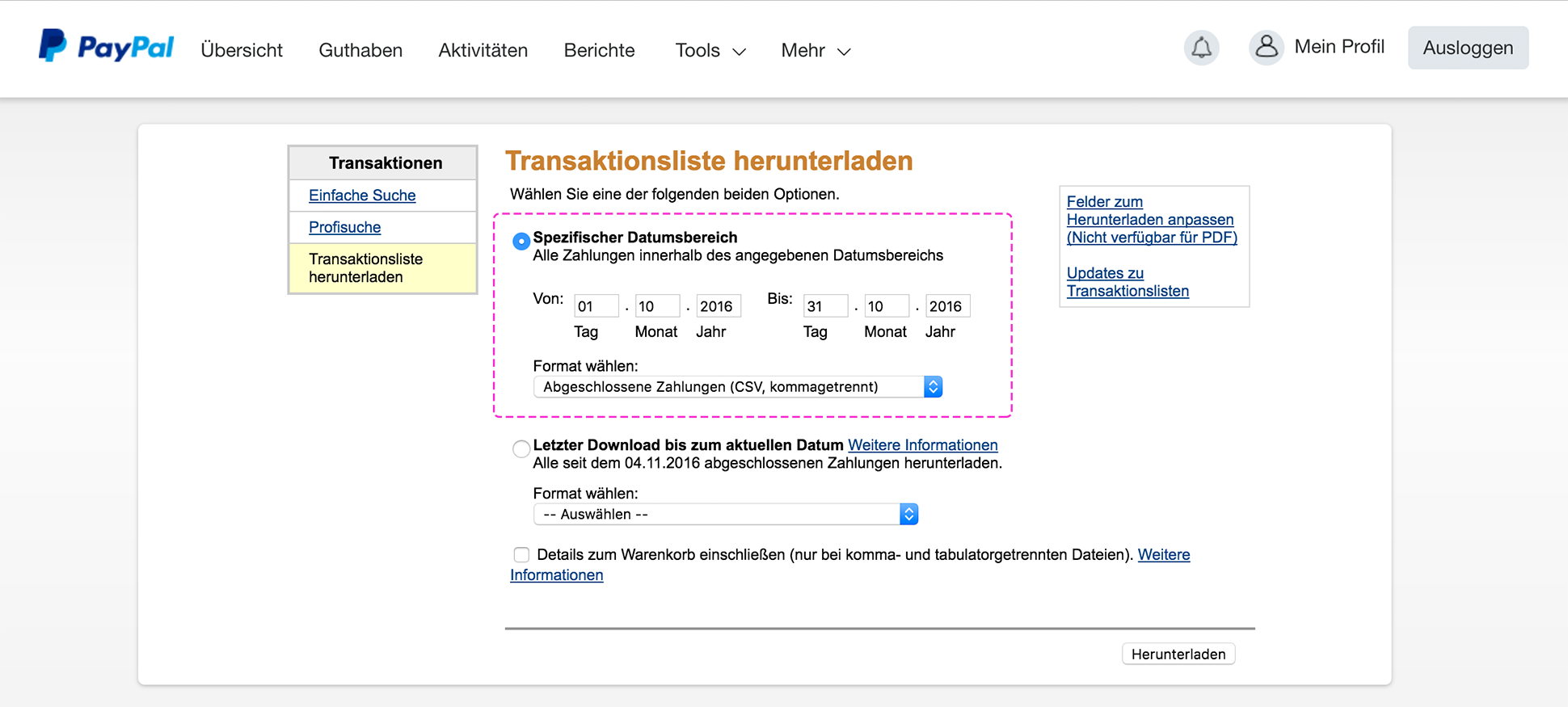
Task: Open Einfache Suche in sidebar
Action: click(x=362, y=195)
